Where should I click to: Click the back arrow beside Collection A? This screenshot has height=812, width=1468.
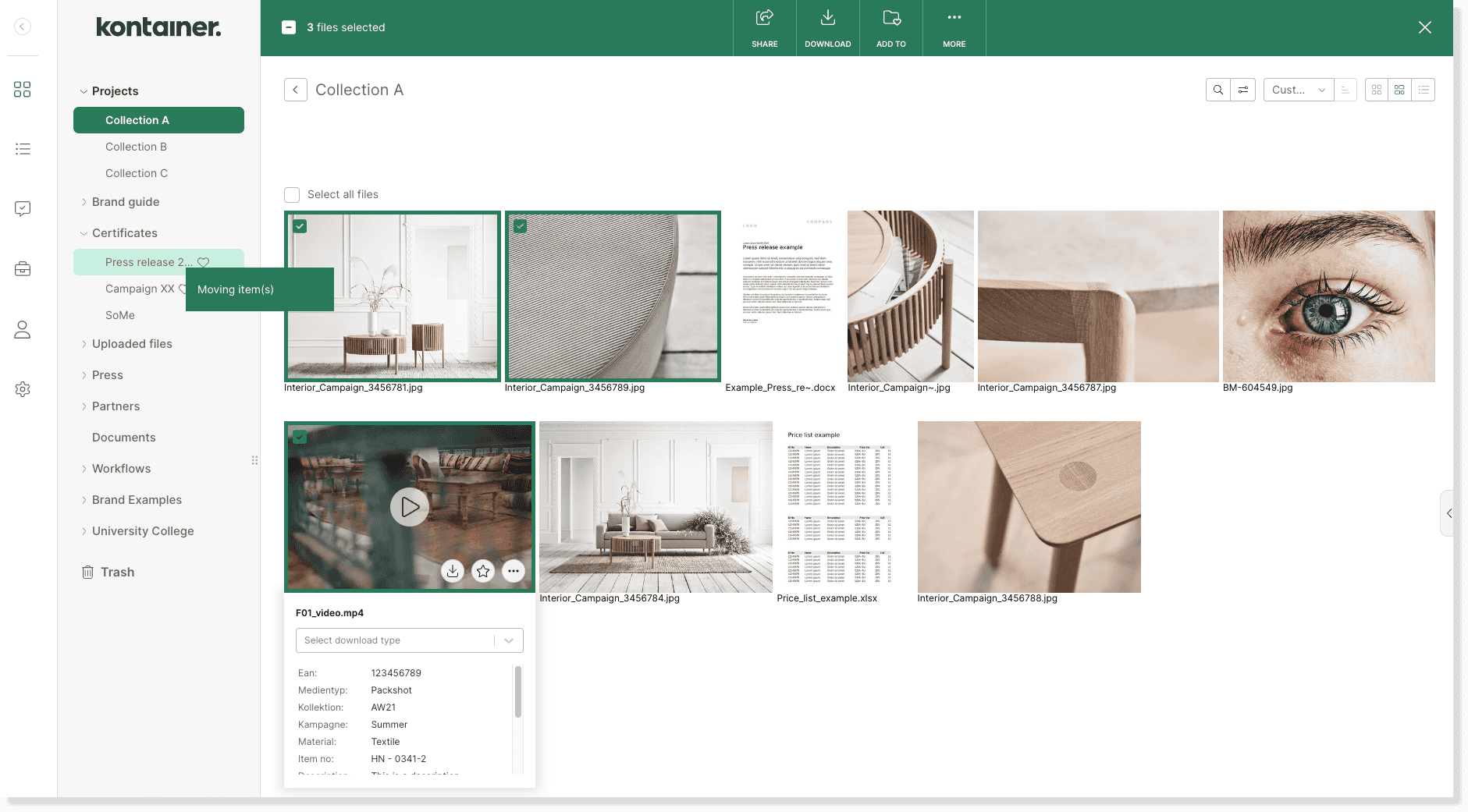[296, 90]
